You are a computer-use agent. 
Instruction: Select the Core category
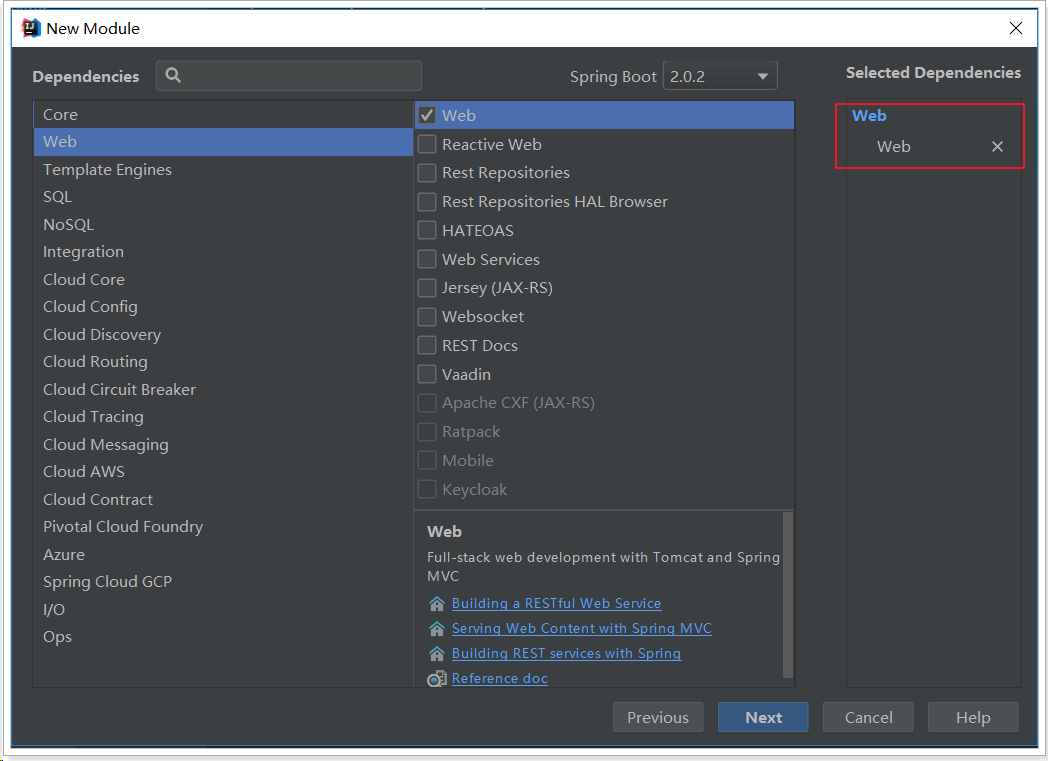pyautogui.click(x=223, y=114)
